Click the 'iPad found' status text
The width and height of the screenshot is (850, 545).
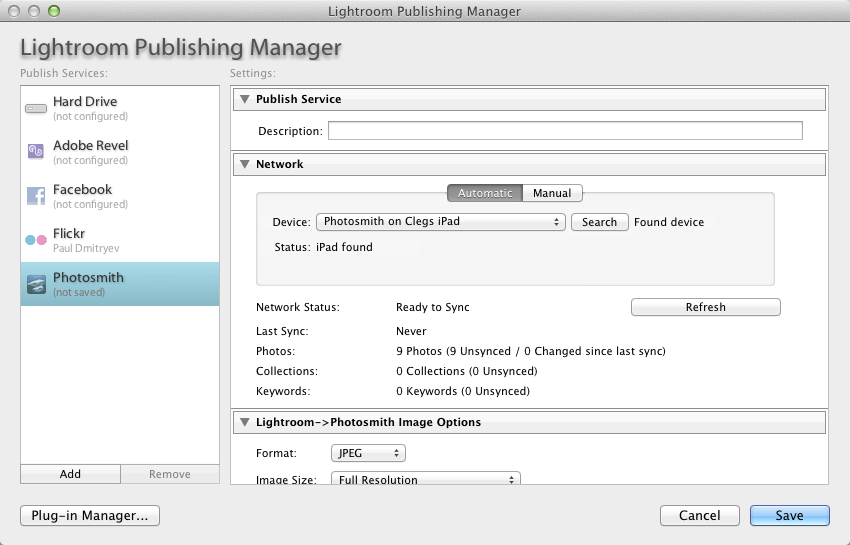[344, 247]
